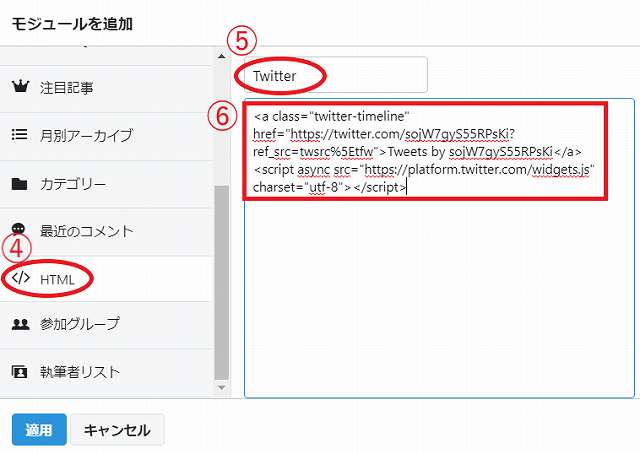640x454 pixels.
Task: Click the code brackets icon beside HTML
Action: point(21,278)
